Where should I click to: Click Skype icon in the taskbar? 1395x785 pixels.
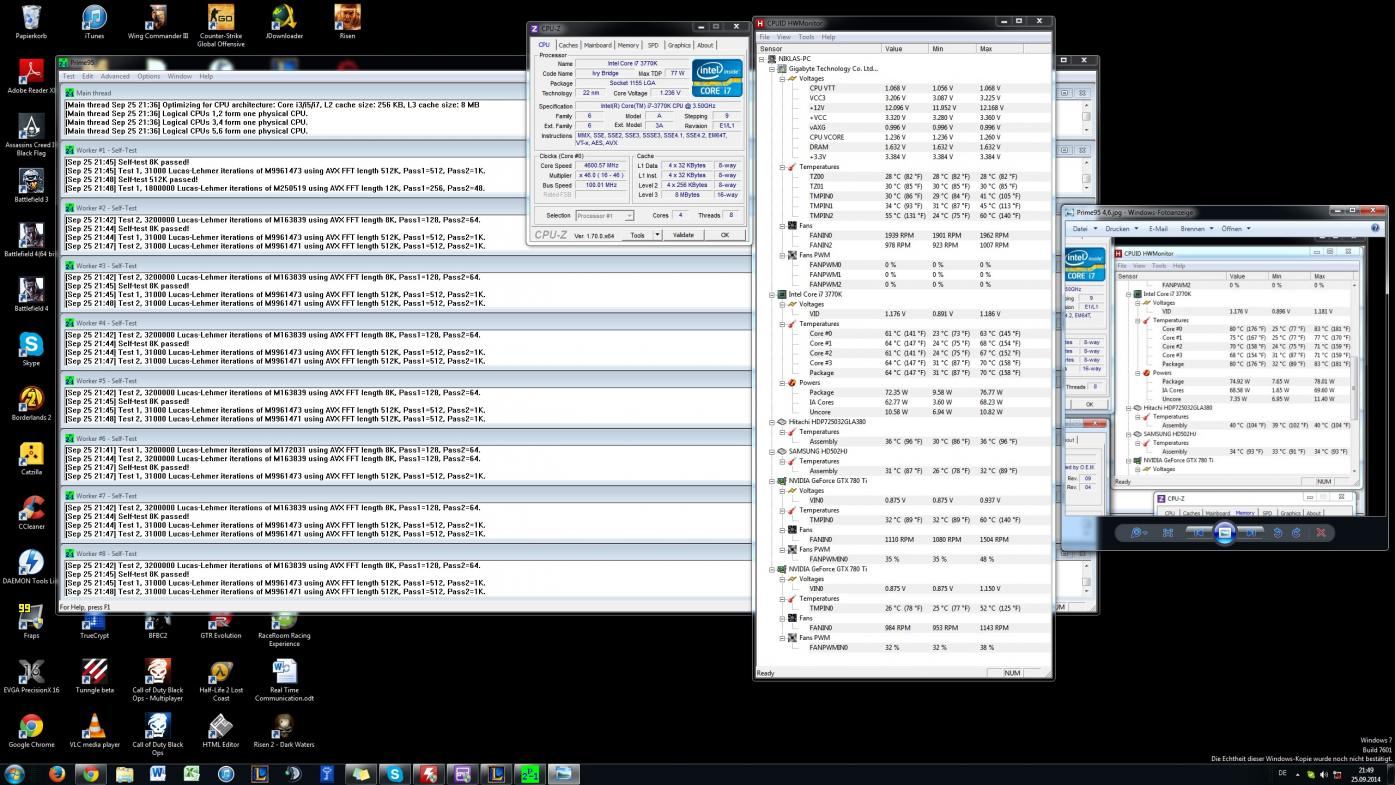click(x=395, y=773)
